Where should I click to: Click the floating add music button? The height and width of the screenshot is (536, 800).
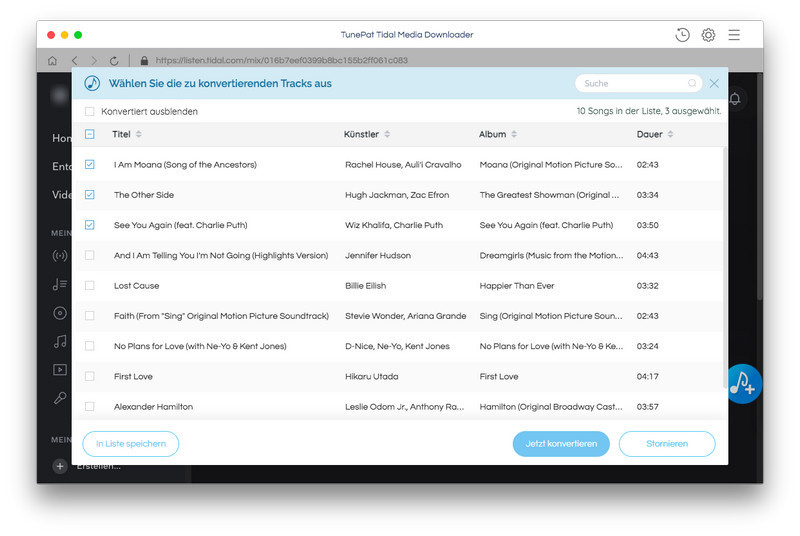point(743,384)
